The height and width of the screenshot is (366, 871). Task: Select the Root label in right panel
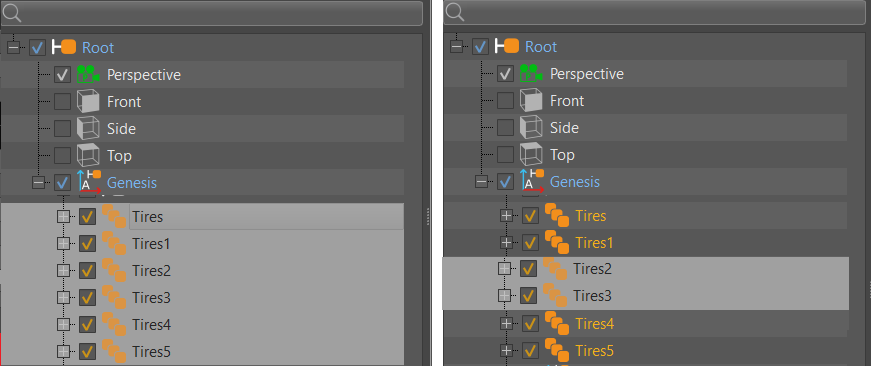pyautogui.click(x=540, y=47)
